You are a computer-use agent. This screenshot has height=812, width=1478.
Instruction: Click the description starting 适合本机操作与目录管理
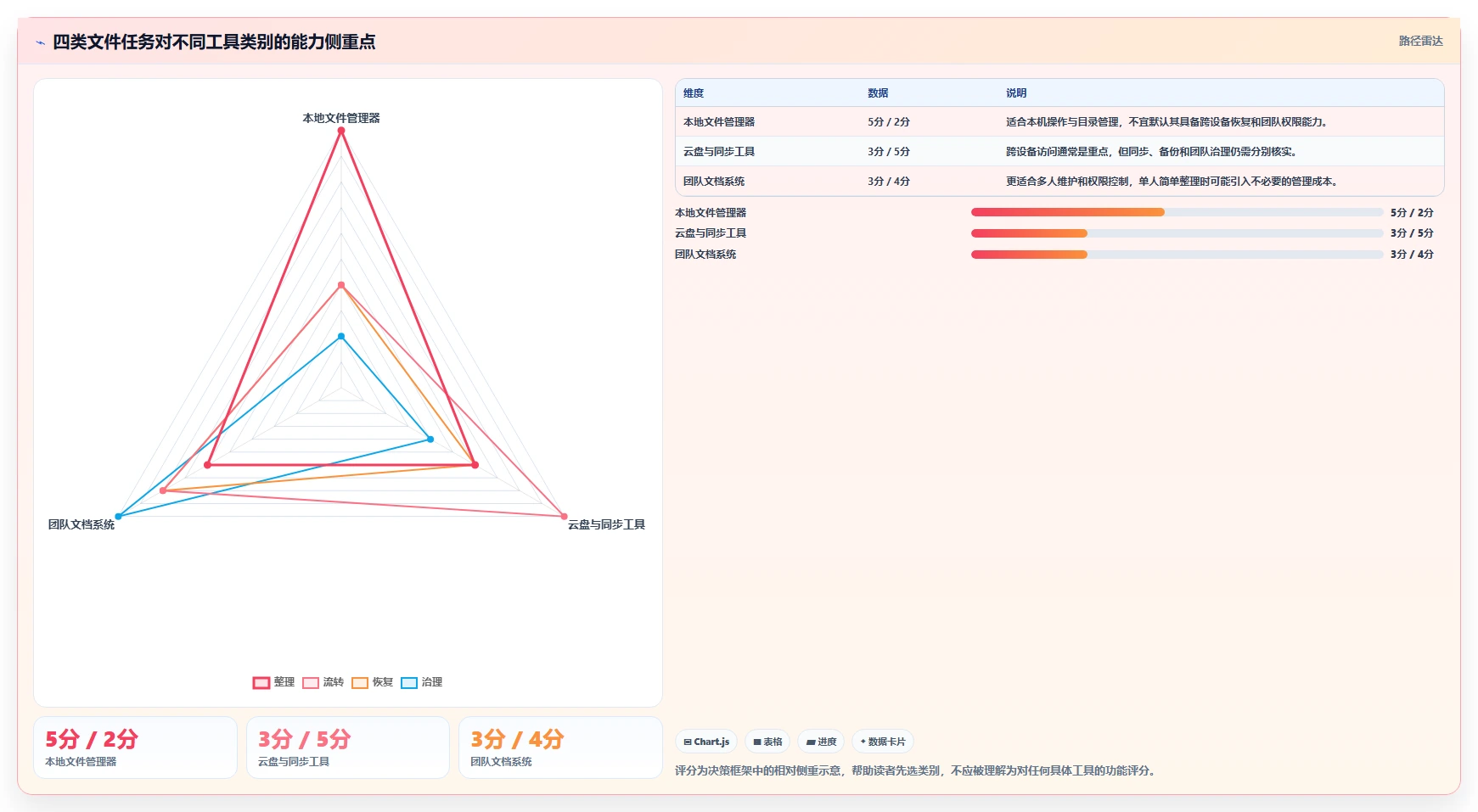pos(1168,122)
